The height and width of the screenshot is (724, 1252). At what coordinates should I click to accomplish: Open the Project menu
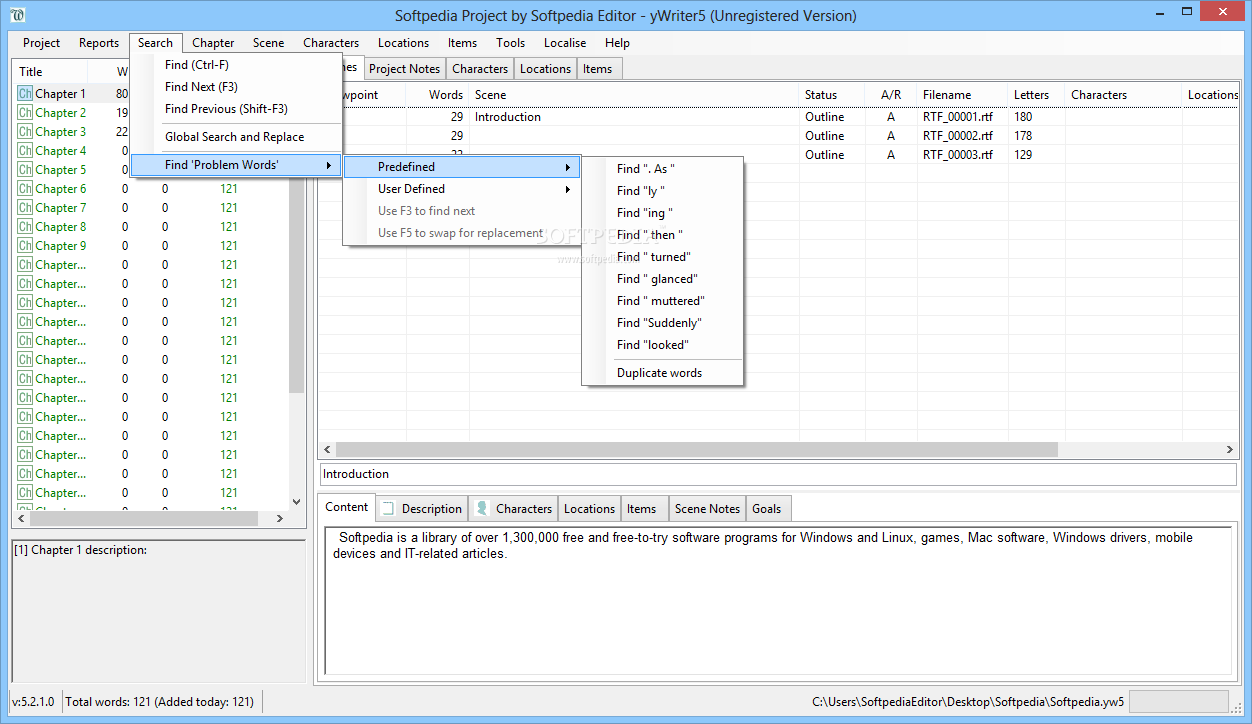point(42,43)
